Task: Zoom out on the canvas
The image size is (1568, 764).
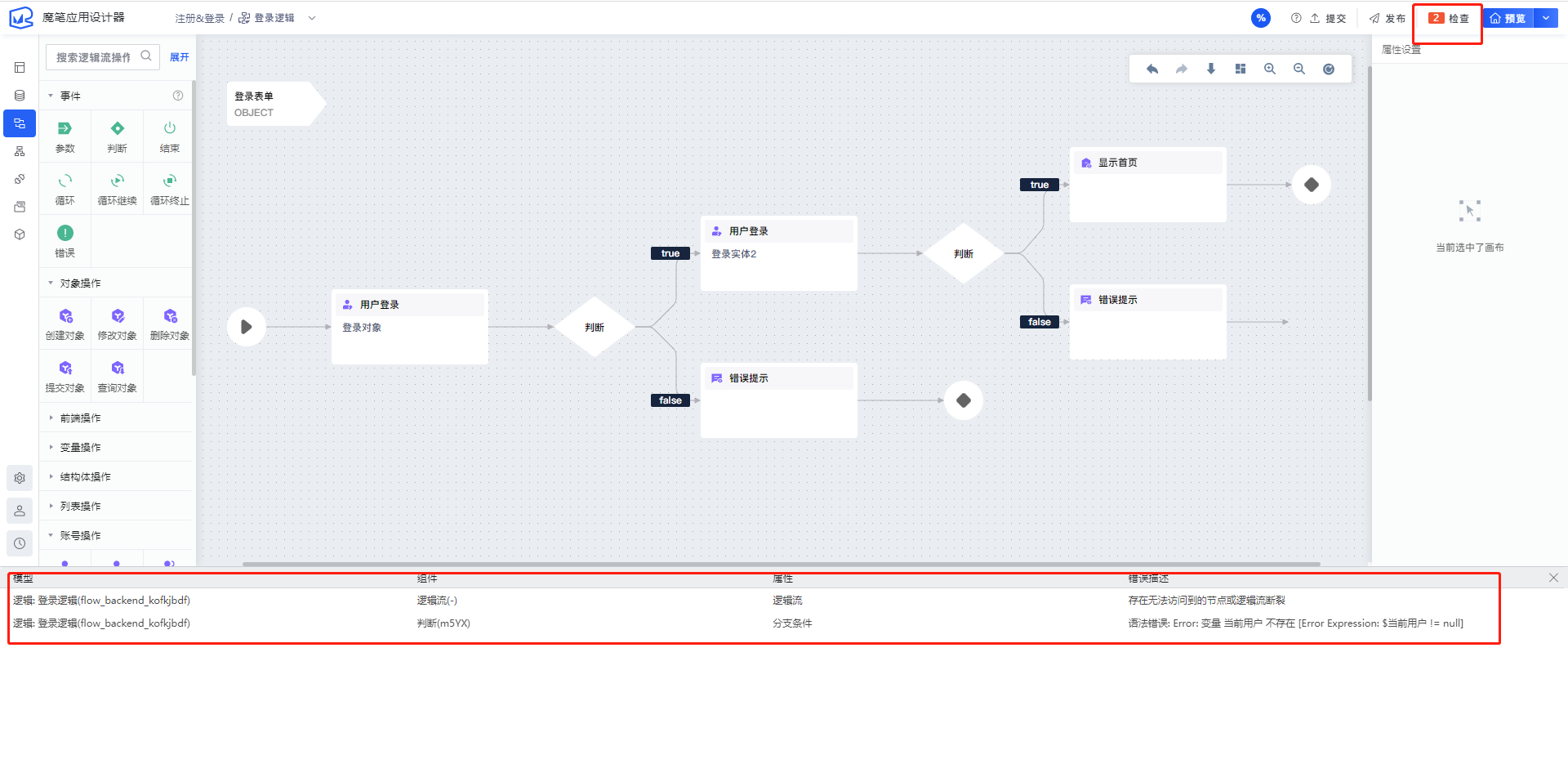Action: (x=1299, y=69)
